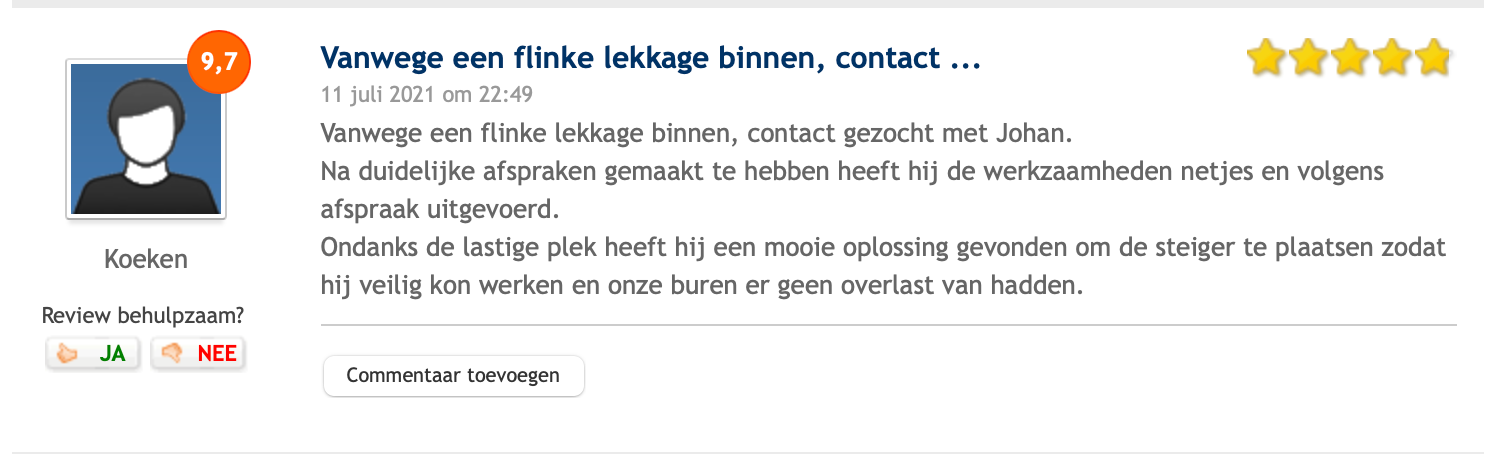
Task: Select the fourth yellow rating star
Action: tap(1391, 58)
